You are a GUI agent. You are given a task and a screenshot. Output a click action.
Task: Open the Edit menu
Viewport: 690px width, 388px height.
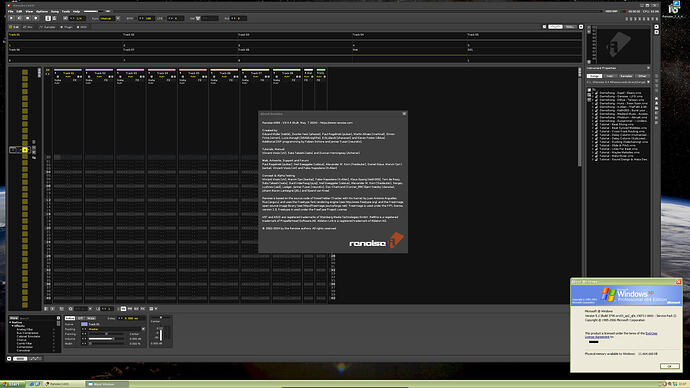tap(19, 11)
